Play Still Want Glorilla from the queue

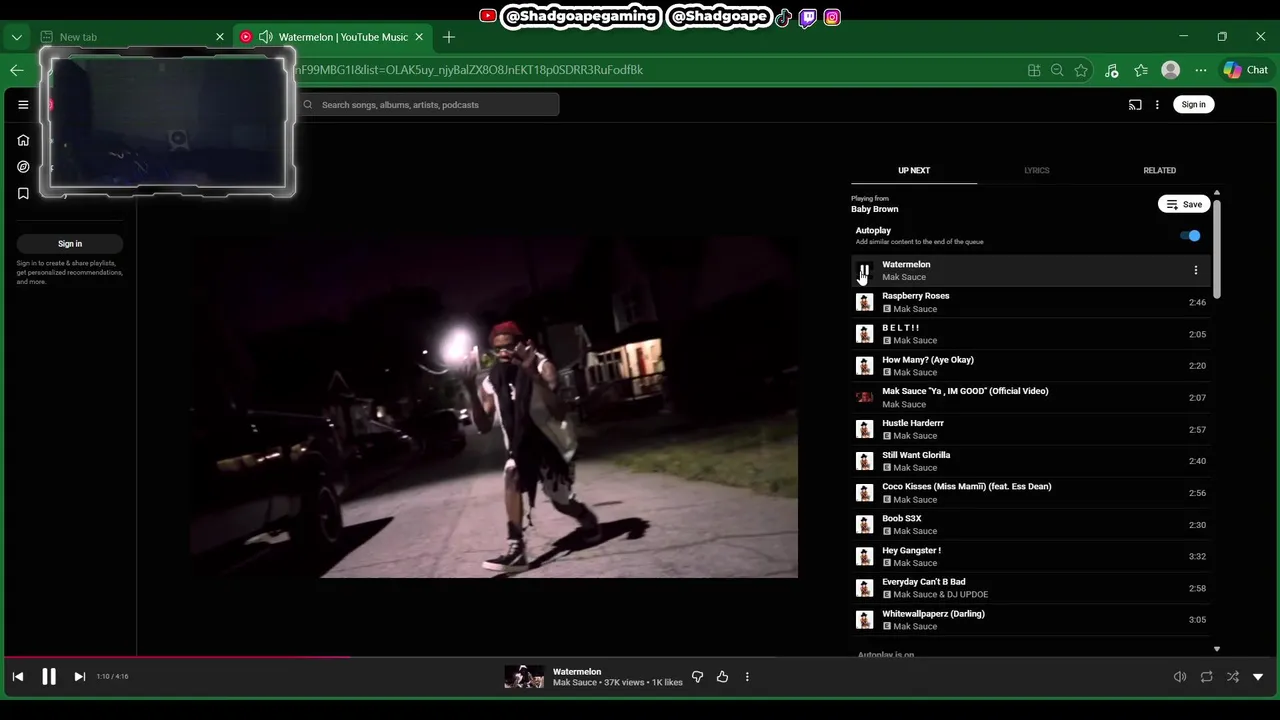1030,461
